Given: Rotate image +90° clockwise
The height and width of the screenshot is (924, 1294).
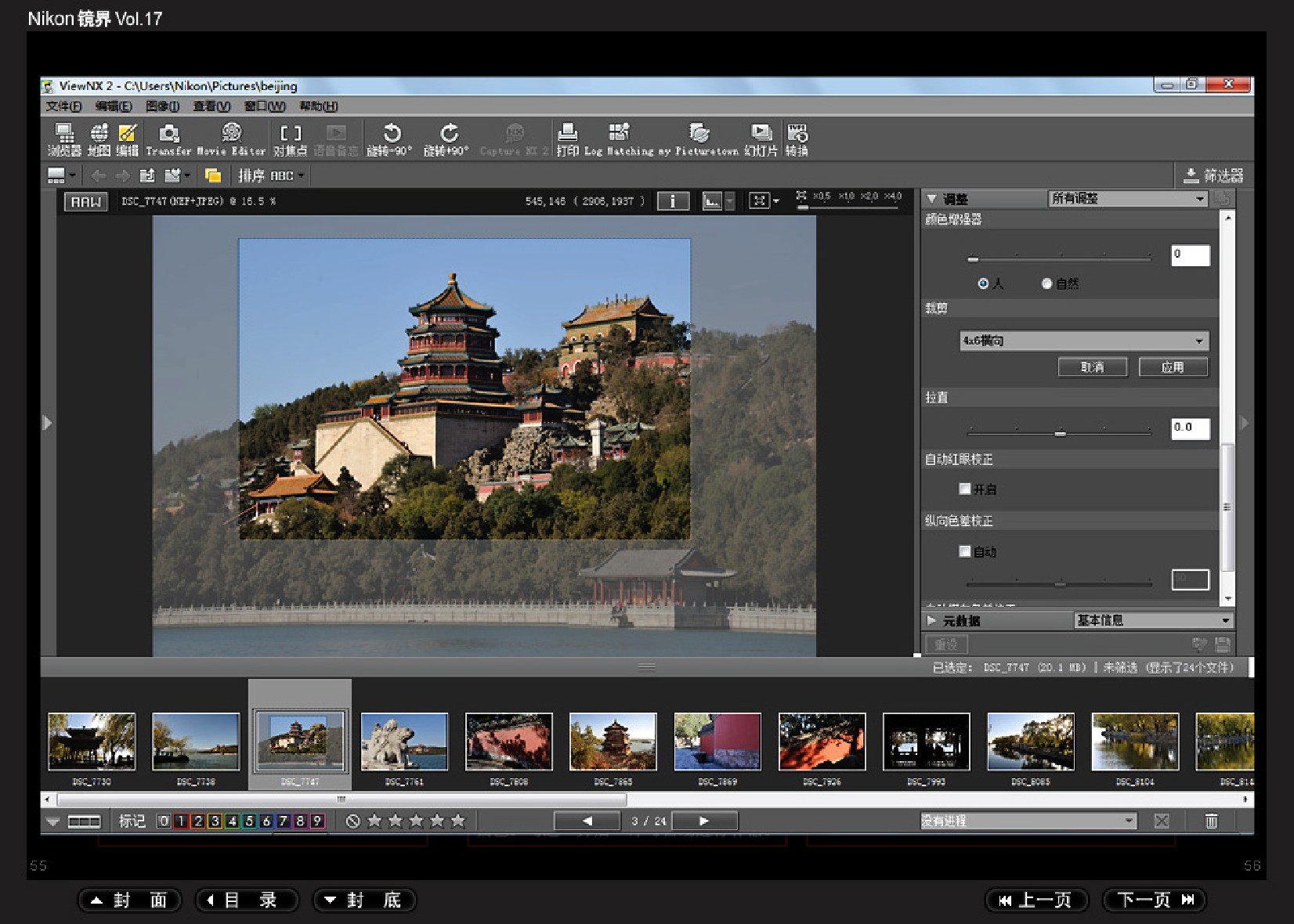Looking at the screenshot, I should point(446,139).
